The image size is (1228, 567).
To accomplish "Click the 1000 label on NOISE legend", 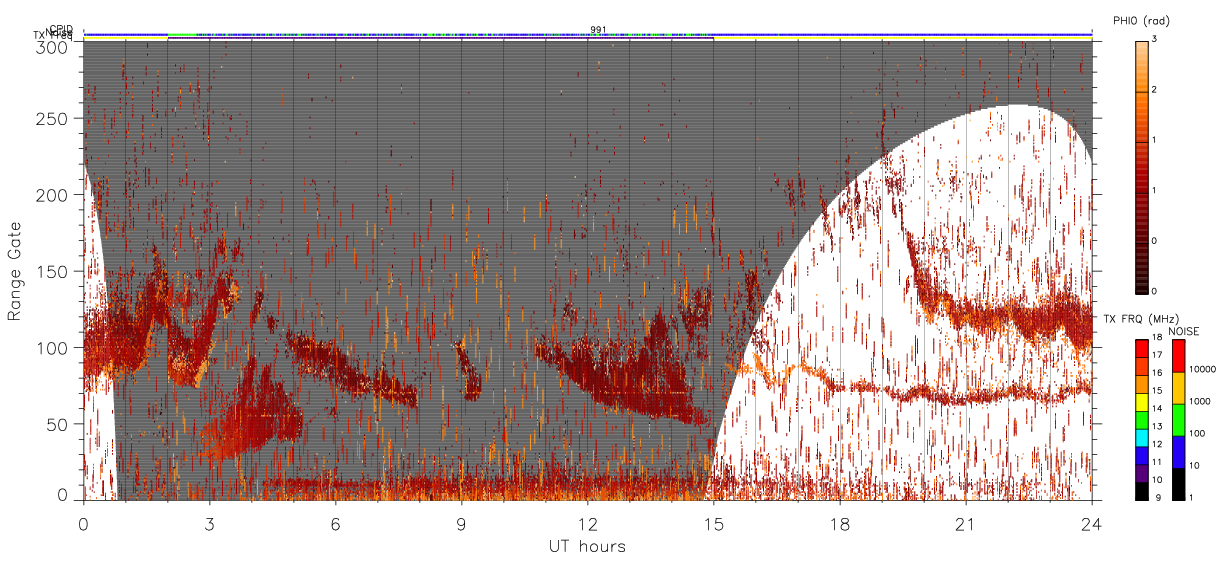I will (x=1200, y=401).
